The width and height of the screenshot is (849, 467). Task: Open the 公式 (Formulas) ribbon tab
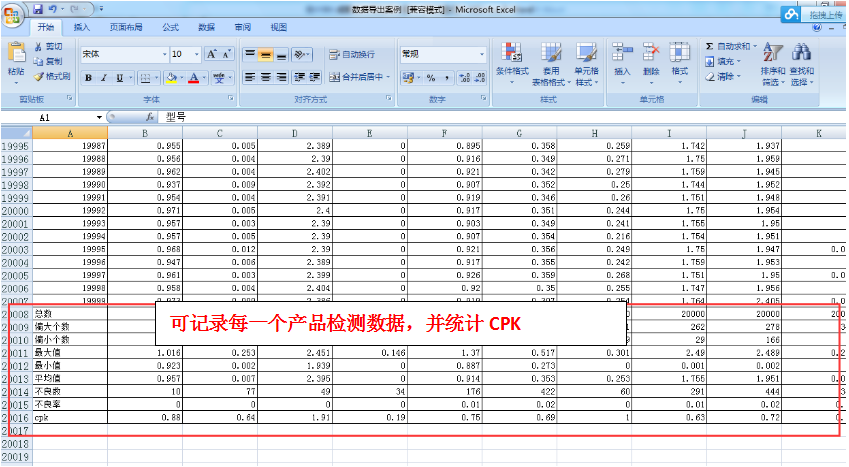(x=170, y=28)
